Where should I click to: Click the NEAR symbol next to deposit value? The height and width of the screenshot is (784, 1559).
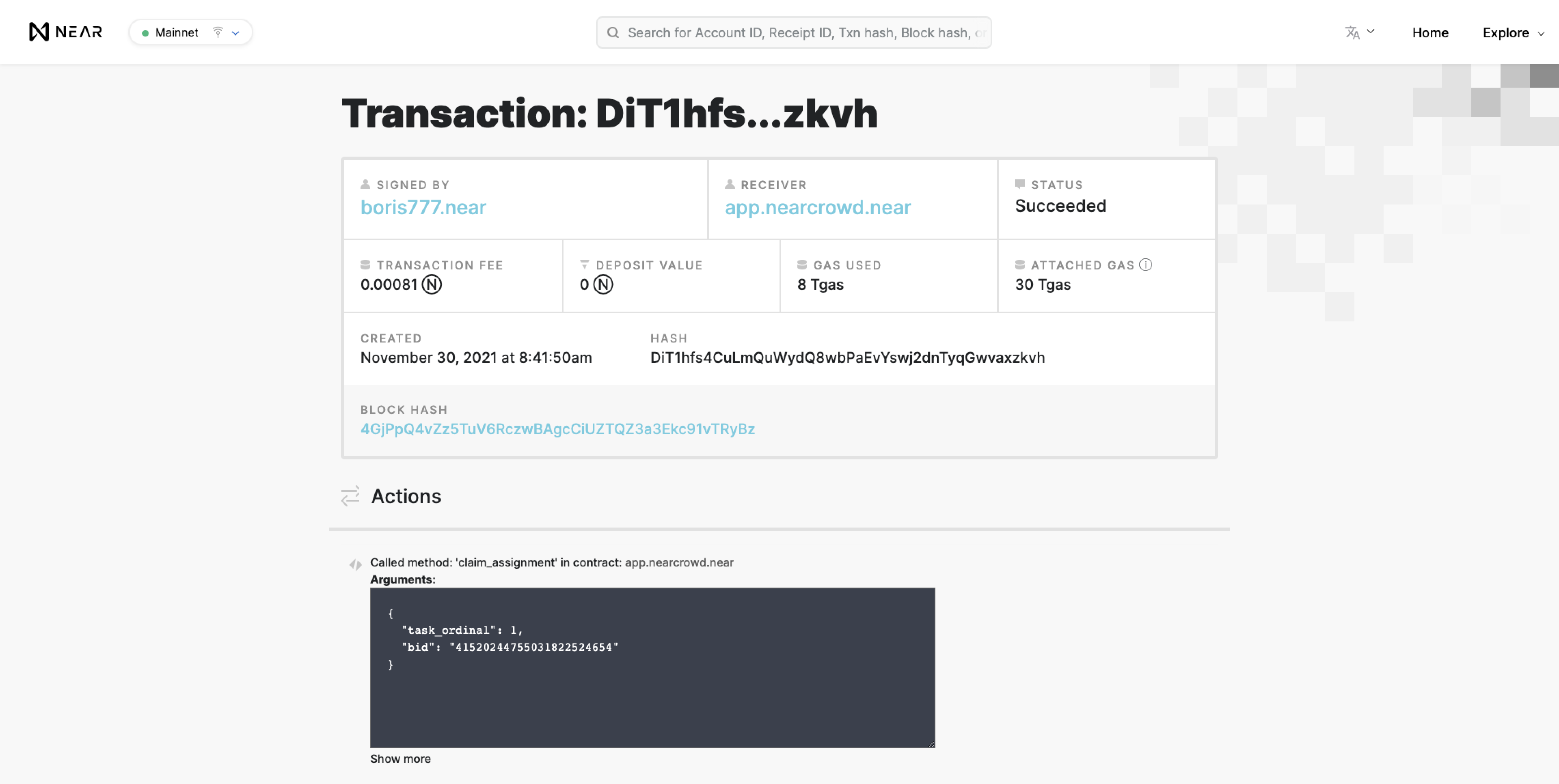pyautogui.click(x=603, y=284)
